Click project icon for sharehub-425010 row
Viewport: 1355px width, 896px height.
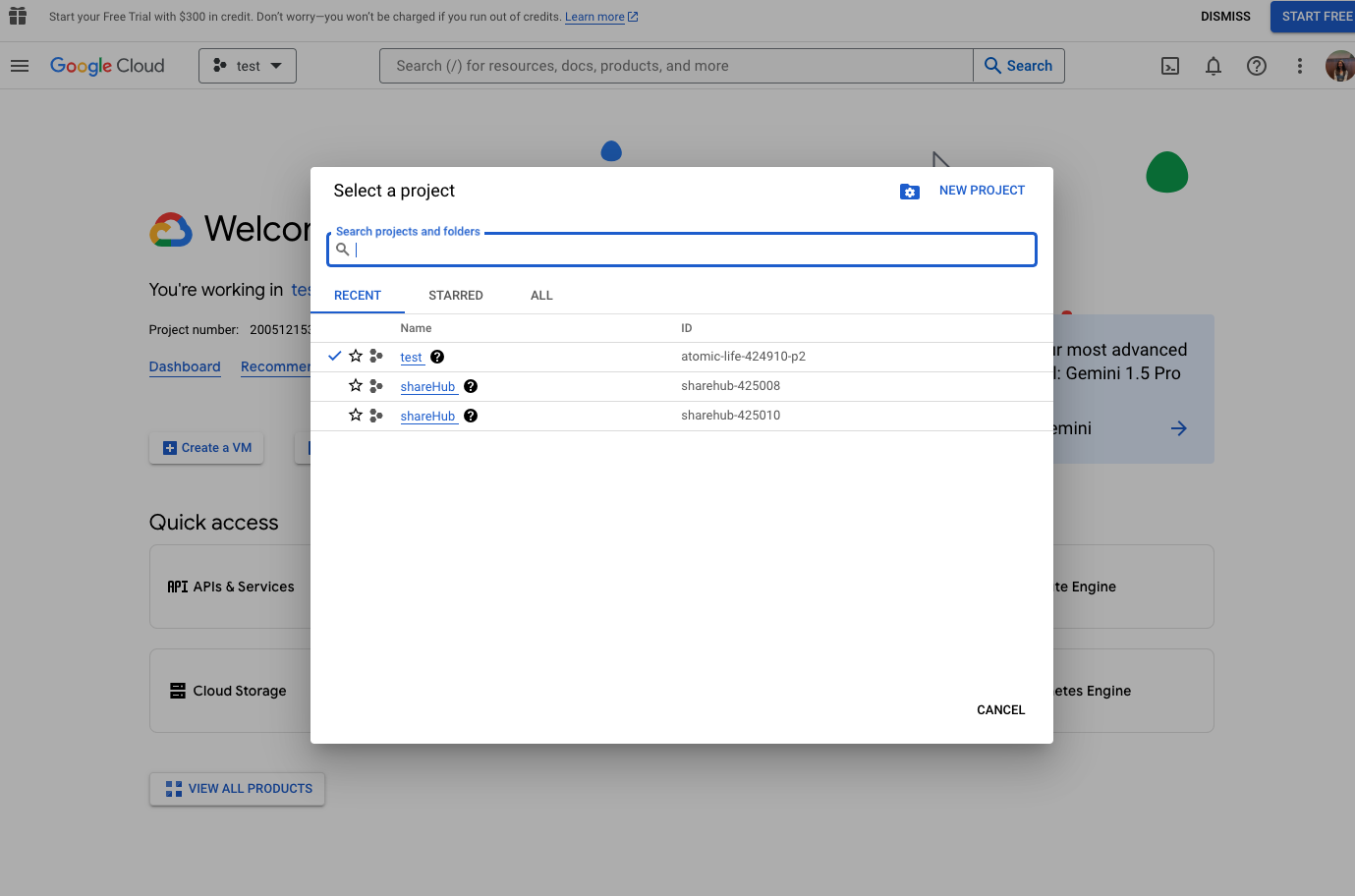(x=376, y=416)
